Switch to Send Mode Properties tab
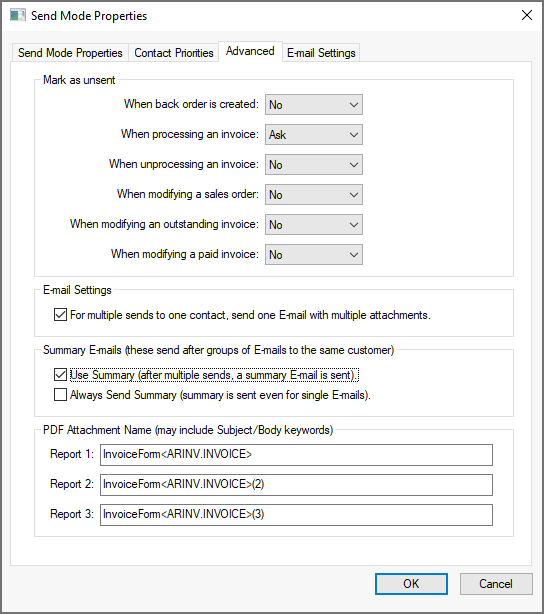Viewport: 544px width, 614px height. [70, 53]
